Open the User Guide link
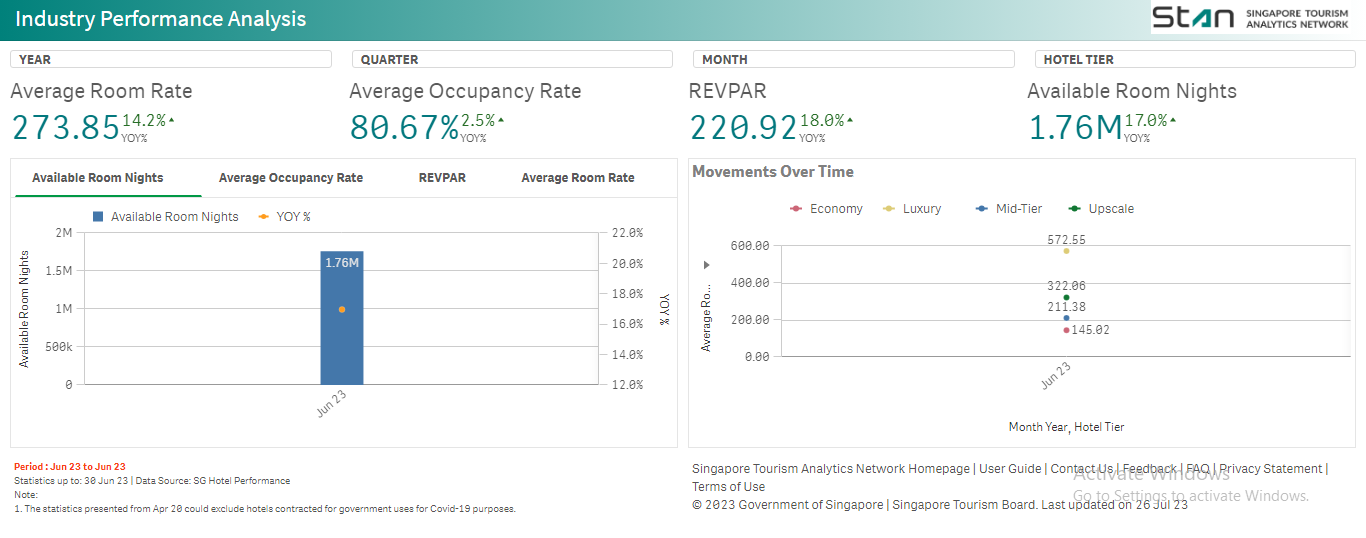 (x=1010, y=469)
